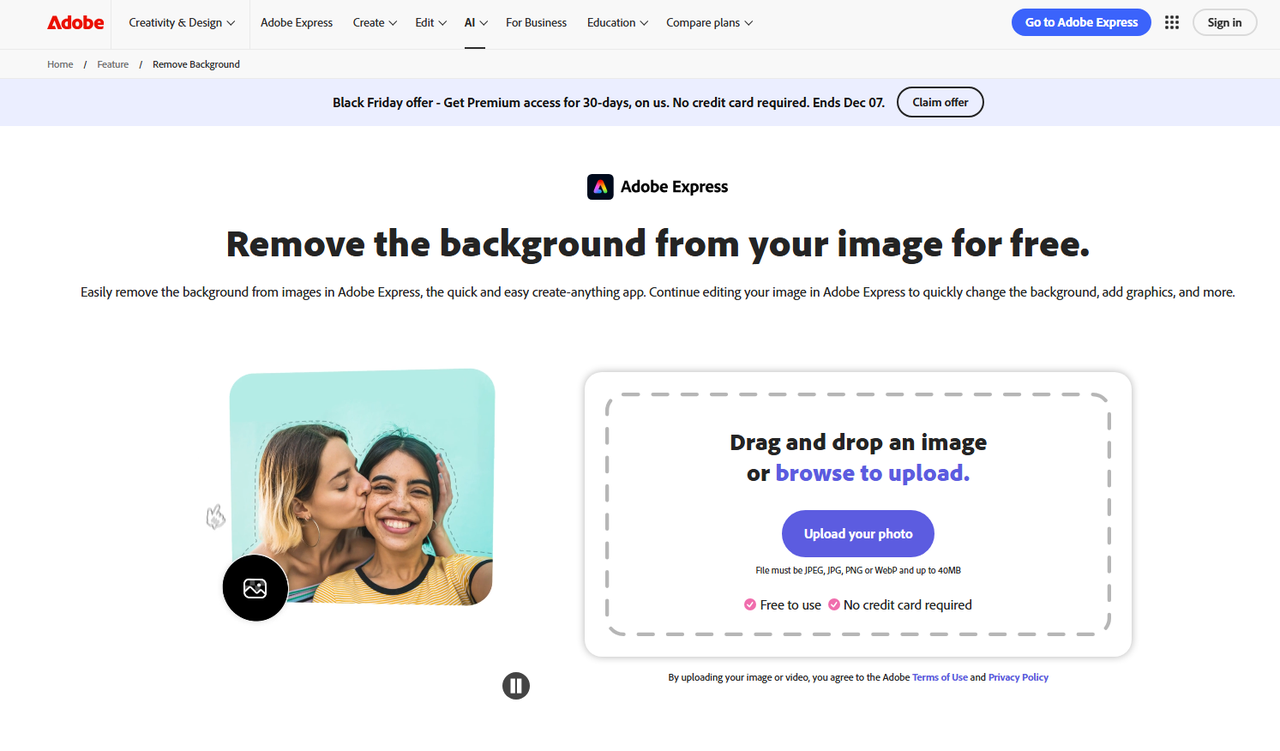Click the file format requirements text
Viewport: 1280px width, 751px height.
[x=858, y=571]
